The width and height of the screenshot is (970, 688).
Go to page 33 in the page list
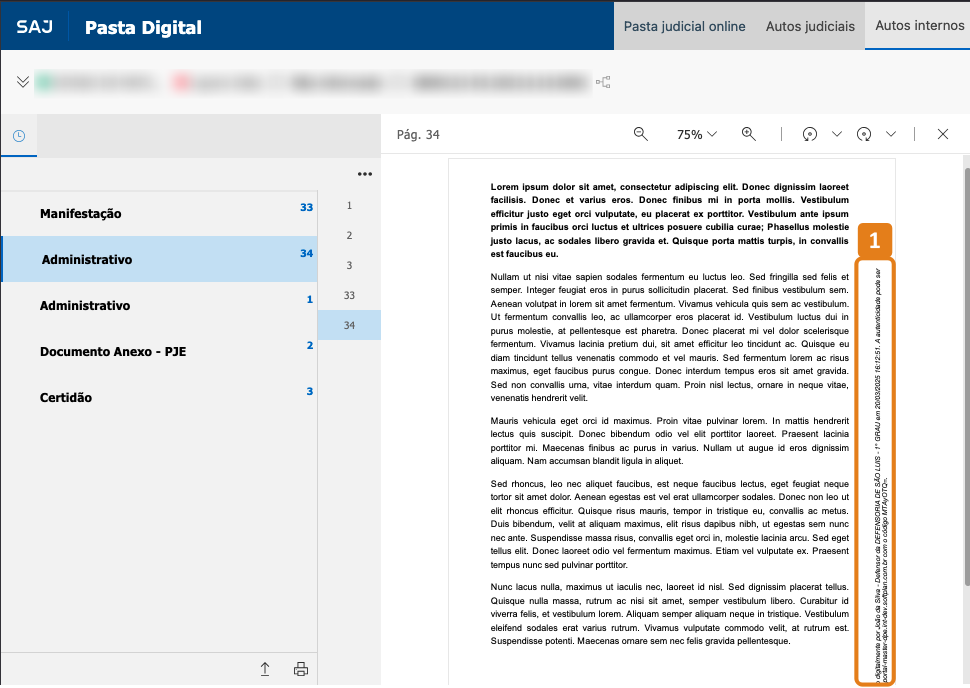[x=350, y=295]
